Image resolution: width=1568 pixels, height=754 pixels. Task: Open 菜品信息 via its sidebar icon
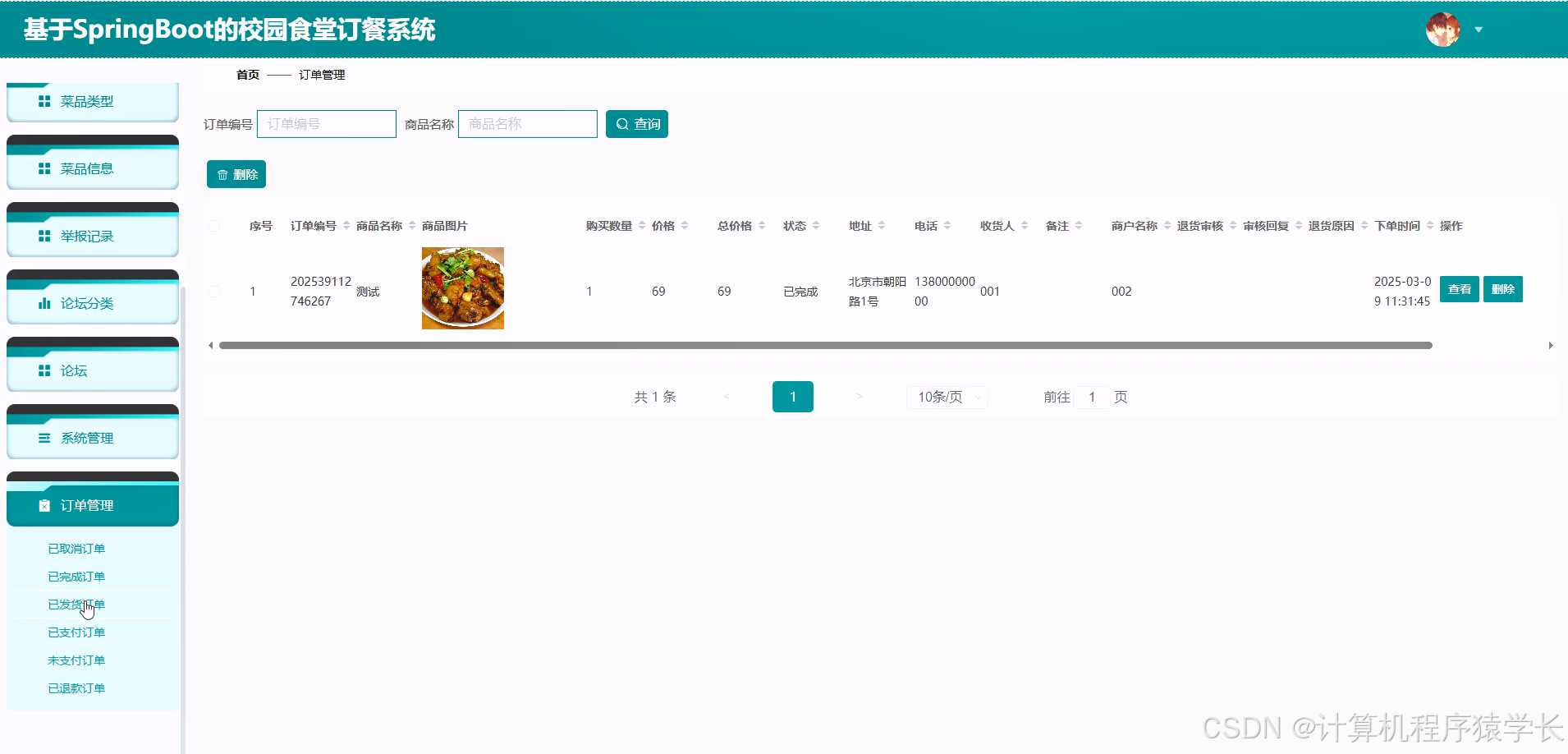pos(44,168)
